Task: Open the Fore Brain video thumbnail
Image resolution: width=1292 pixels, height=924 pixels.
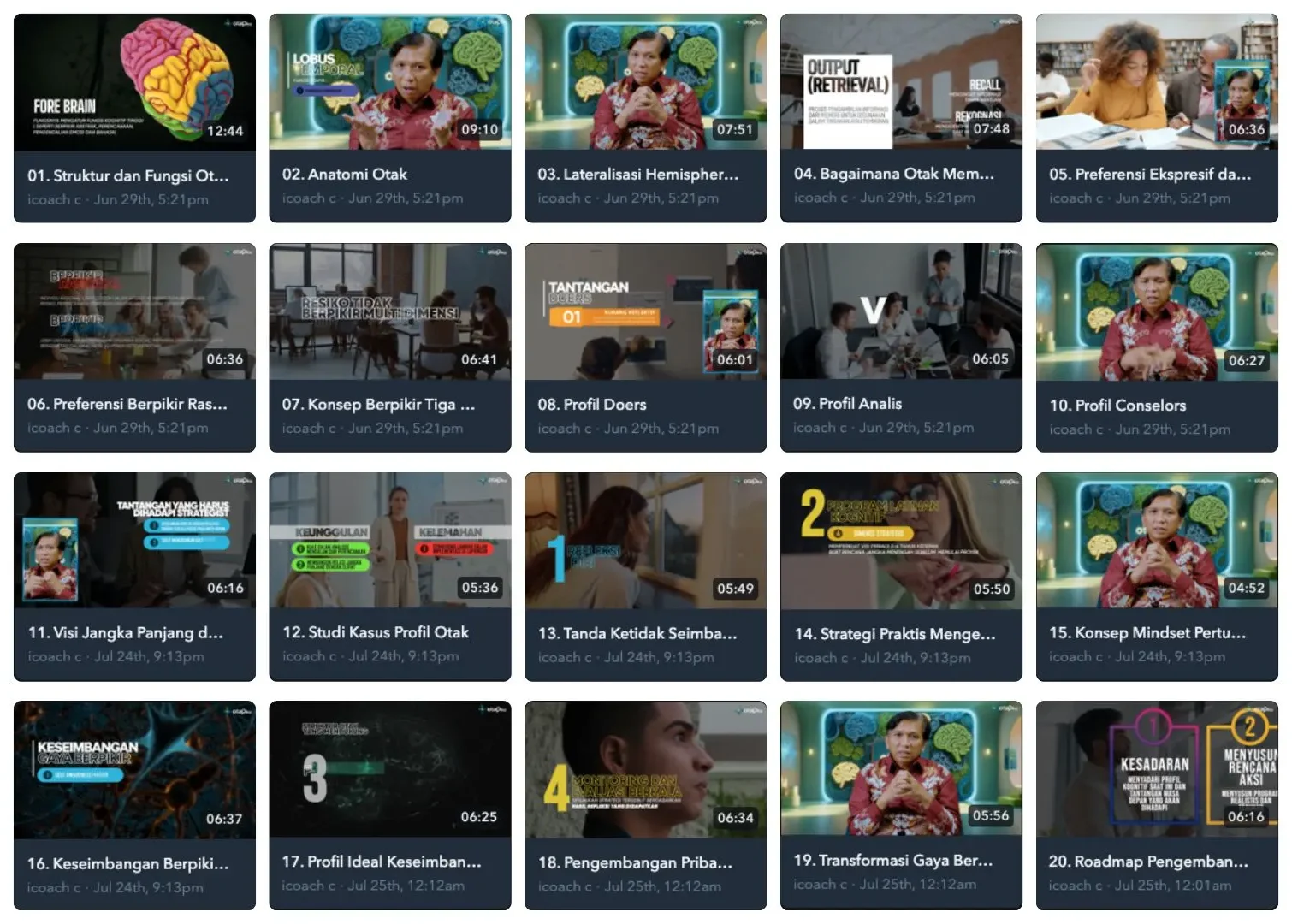Action: 134,82
